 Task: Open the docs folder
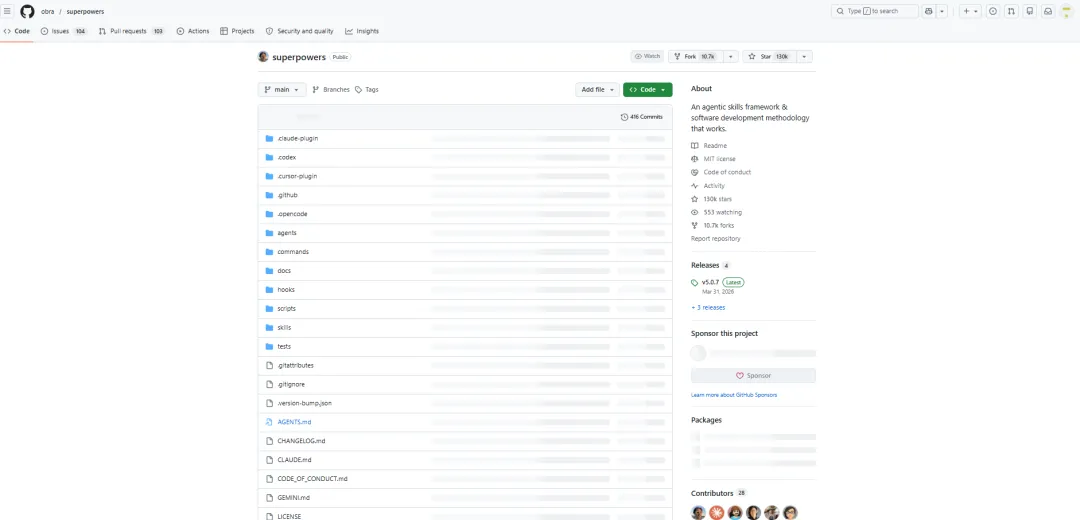pos(284,271)
